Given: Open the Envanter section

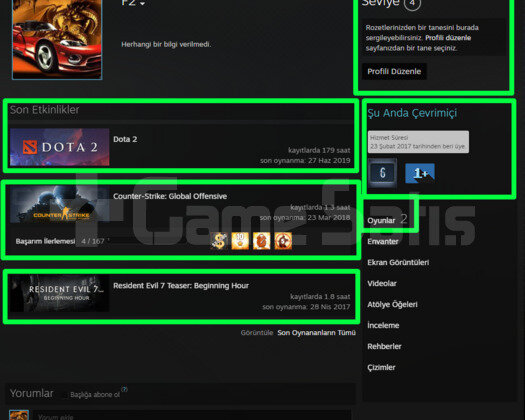Looking at the screenshot, I should (x=383, y=241).
